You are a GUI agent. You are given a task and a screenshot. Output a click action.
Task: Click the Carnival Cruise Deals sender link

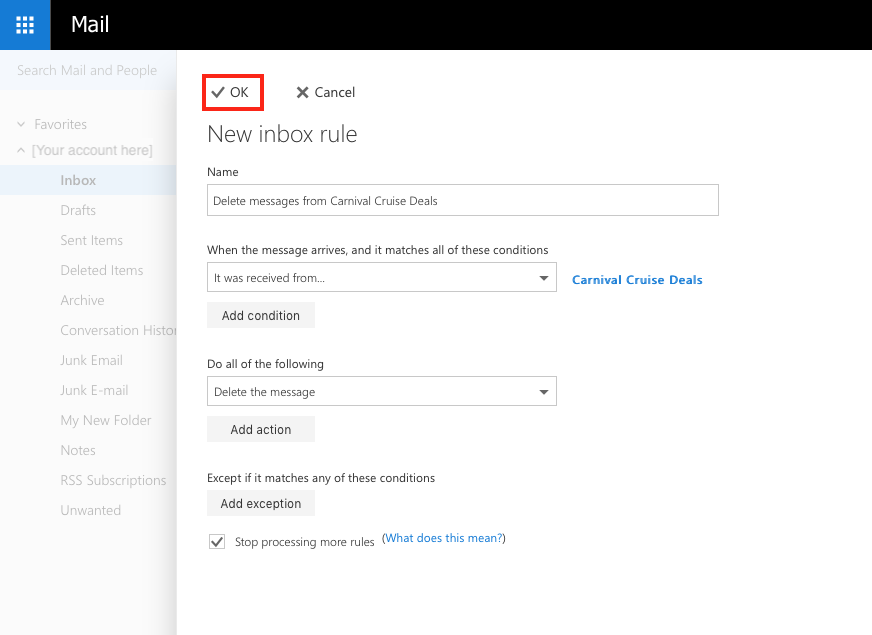point(637,280)
